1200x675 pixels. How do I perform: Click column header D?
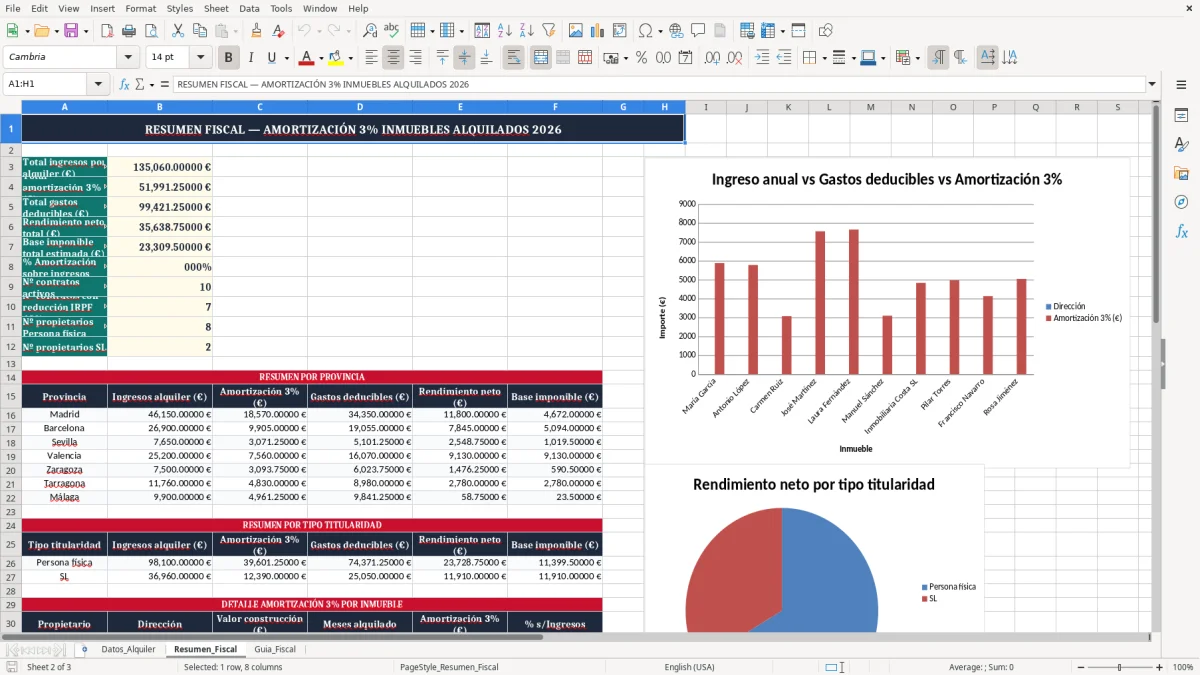coord(360,107)
